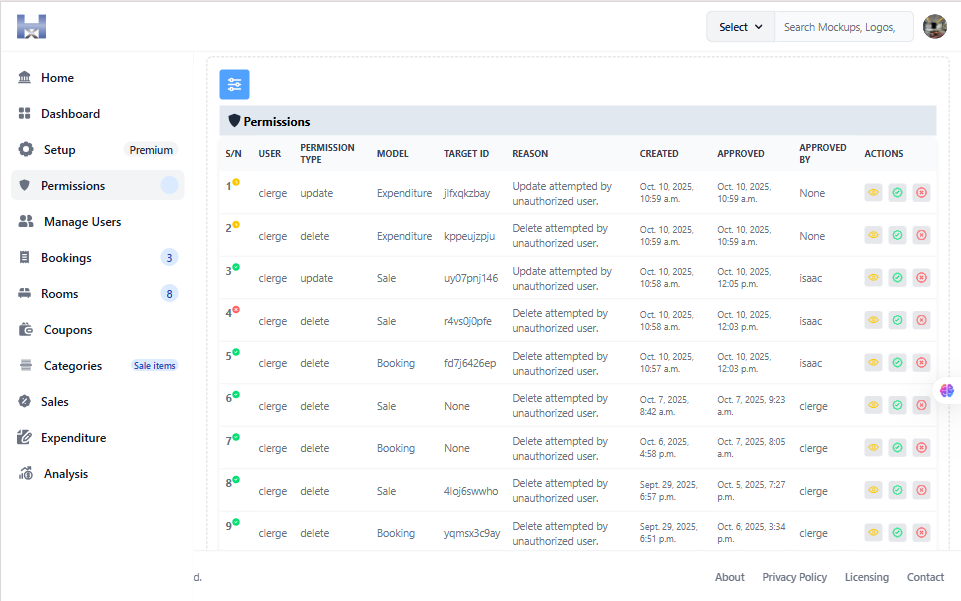Click the approve icon for target uy07pnj146

pyautogui.click(x=897, y=278)
